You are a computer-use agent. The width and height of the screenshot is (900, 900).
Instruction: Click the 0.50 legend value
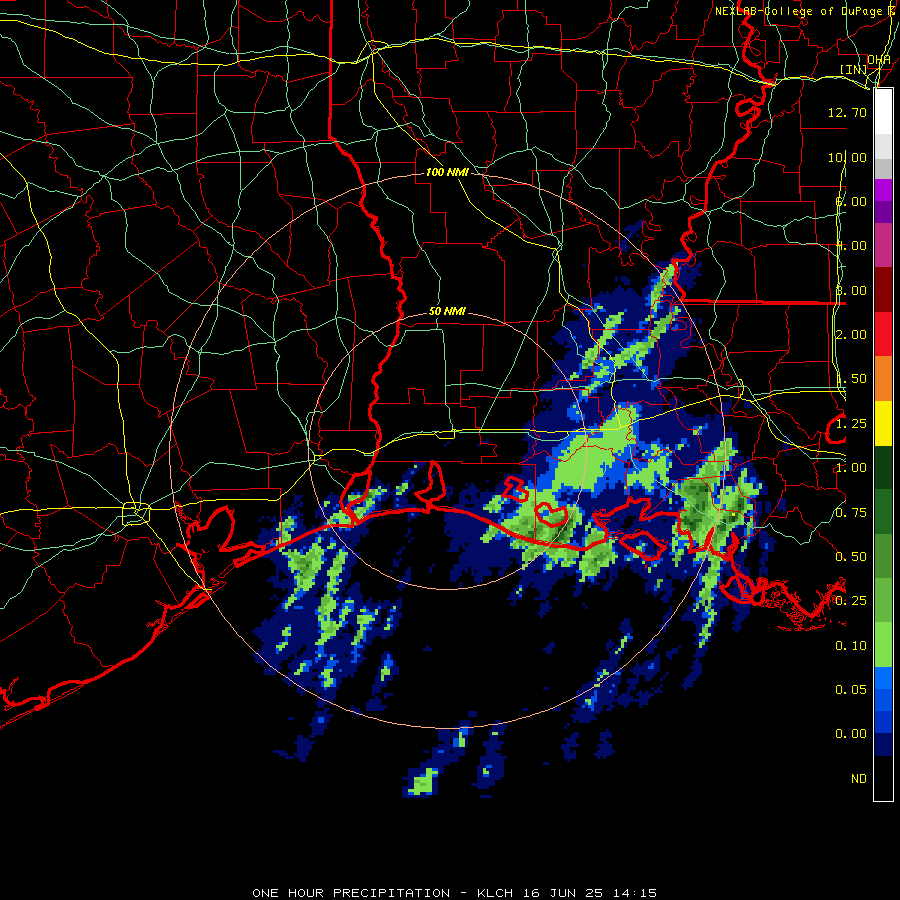click(x=851, y=557)
